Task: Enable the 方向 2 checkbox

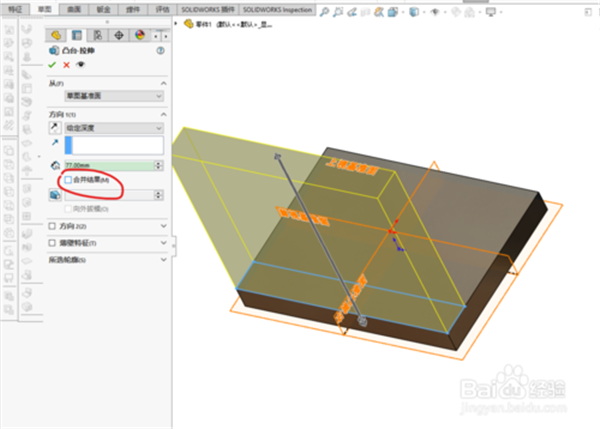Action: (53, 226)
